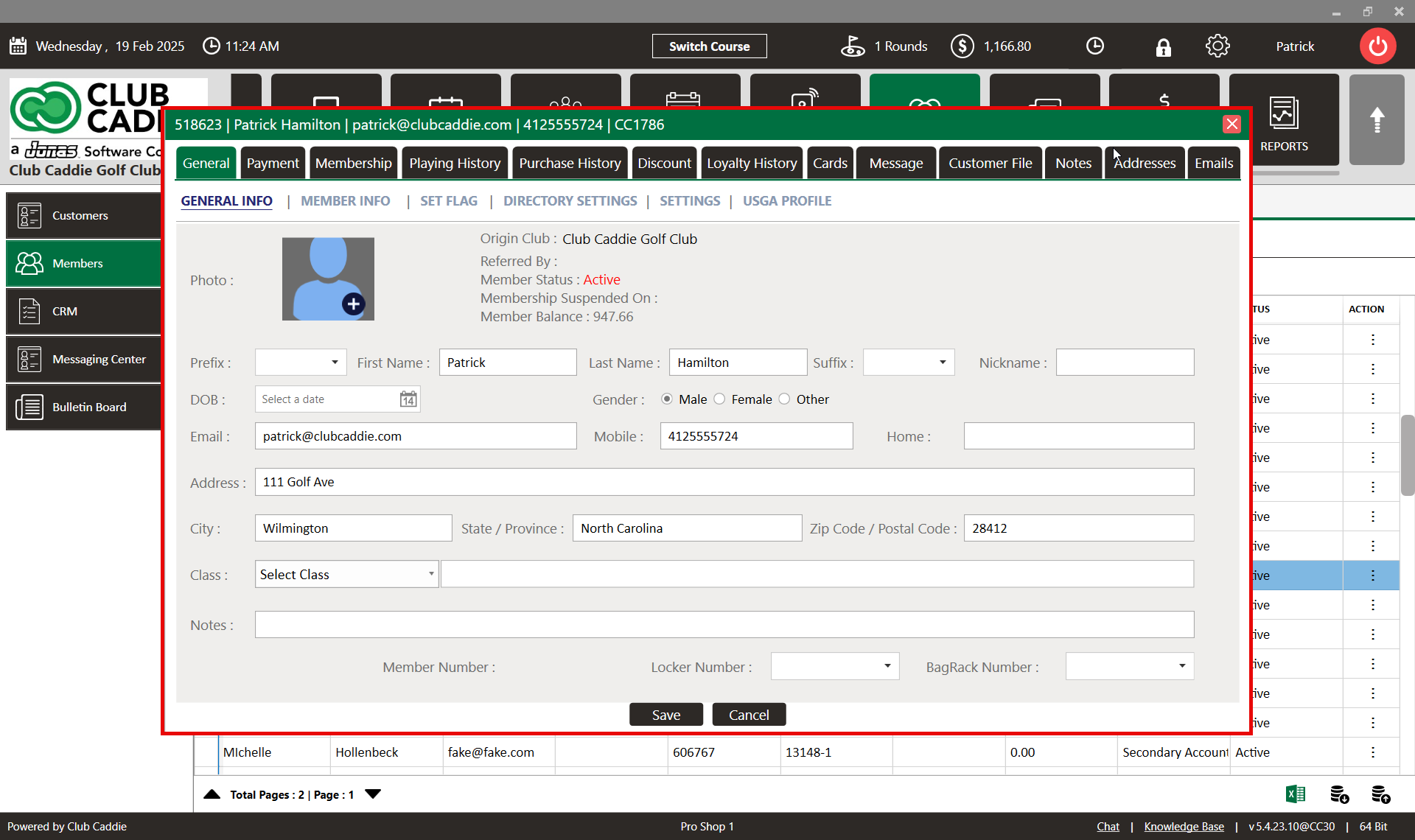Switch to the Purchase History tab

click(570, 163)
